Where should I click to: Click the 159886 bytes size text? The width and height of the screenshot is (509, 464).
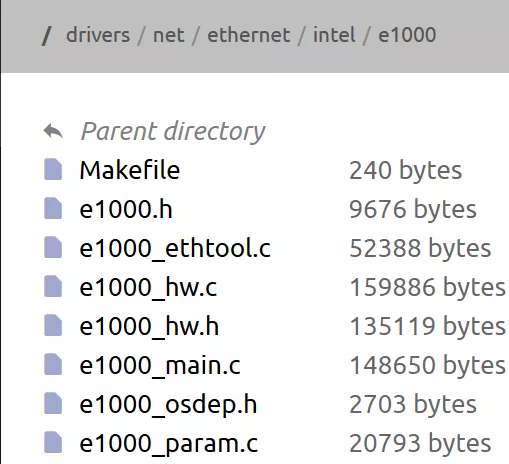(428, 287)
